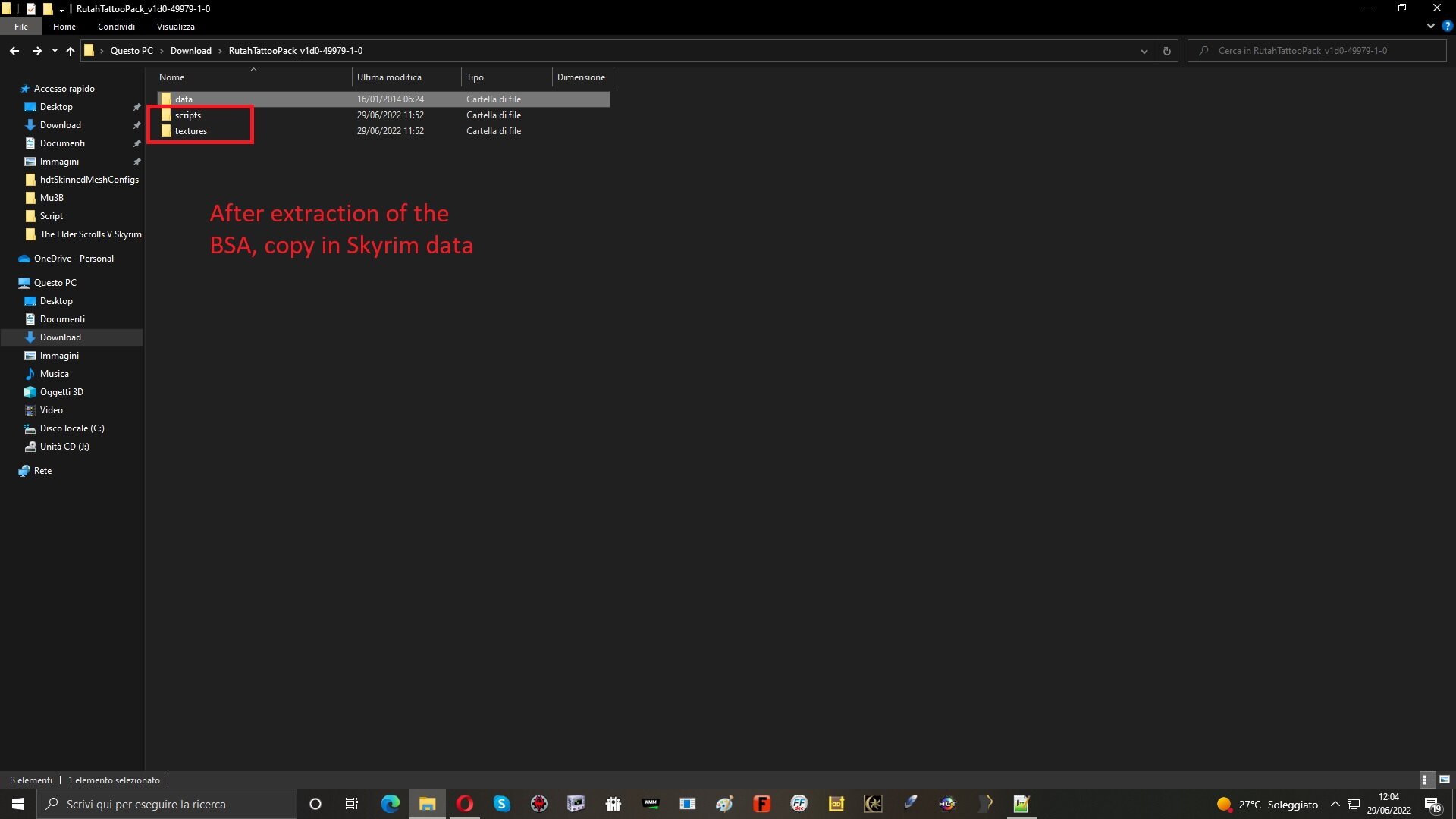Expand chevron after Questo PC breadcrumb
The image size is (1456, 819).
pos(162,51)
